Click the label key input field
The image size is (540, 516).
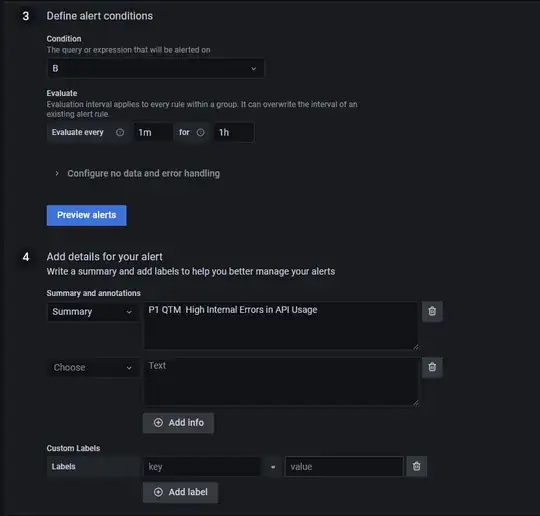(x=202, y=467)
